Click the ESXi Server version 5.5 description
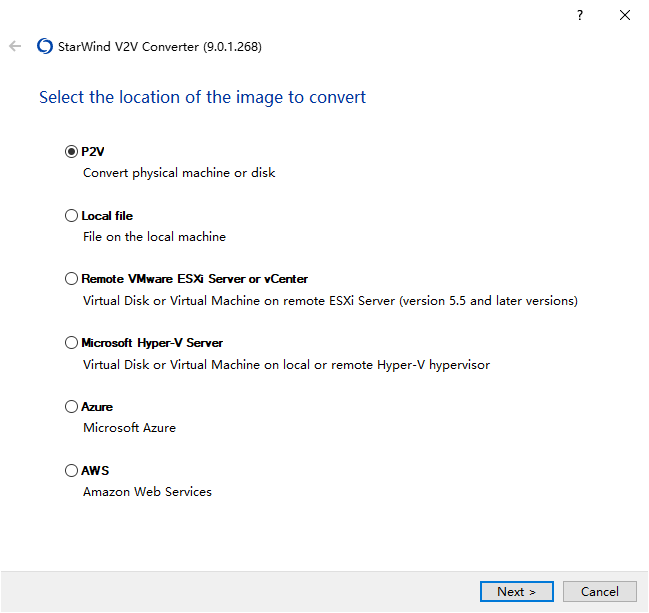 (330, 300)
